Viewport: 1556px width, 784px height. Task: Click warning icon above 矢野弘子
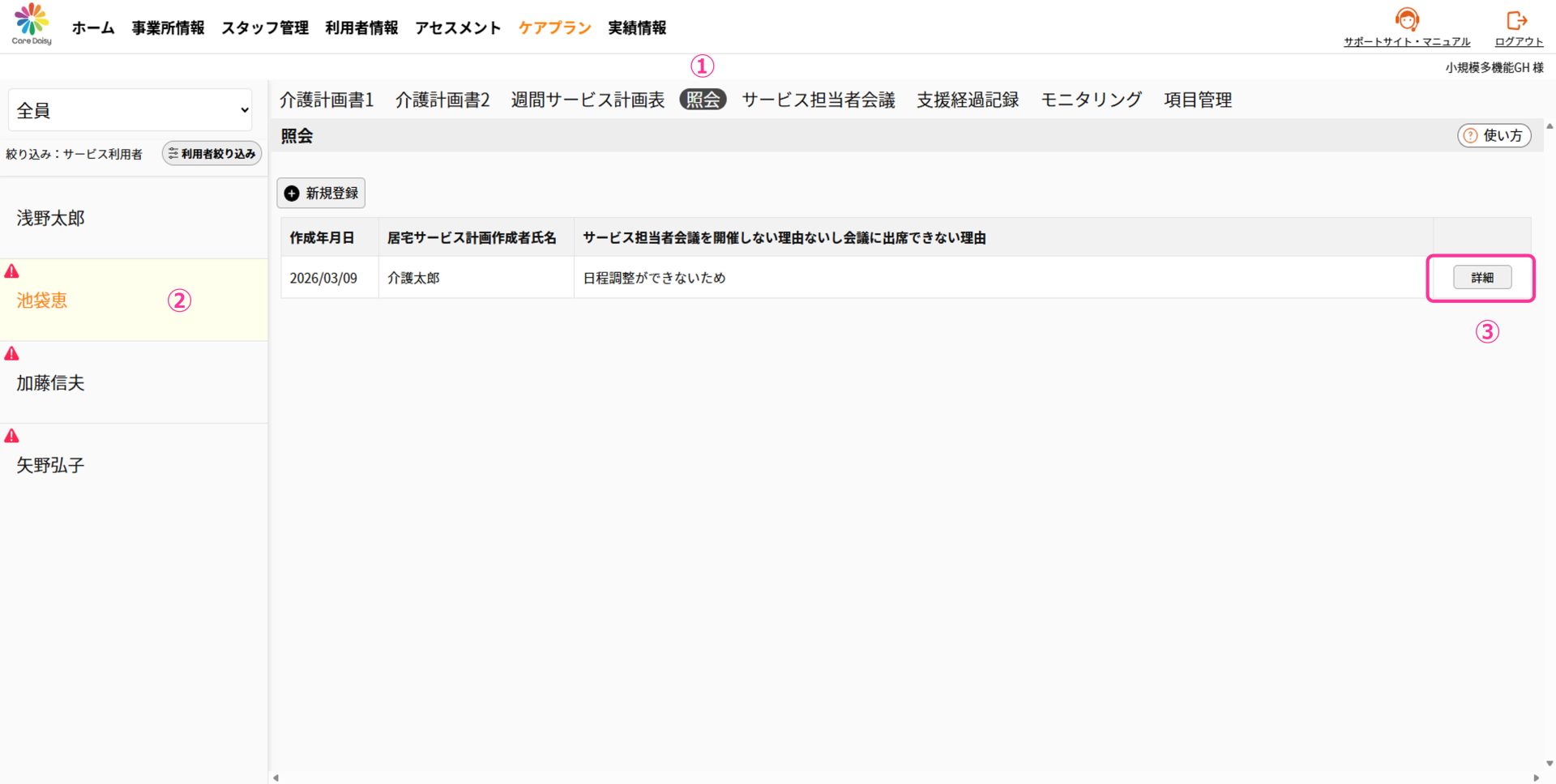pos(12,437)
